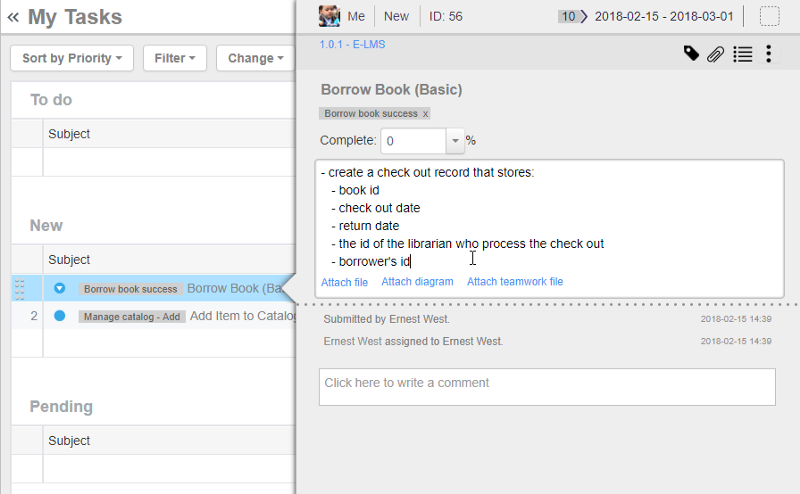Click the assignee avatar picture

tap(329, 16)
